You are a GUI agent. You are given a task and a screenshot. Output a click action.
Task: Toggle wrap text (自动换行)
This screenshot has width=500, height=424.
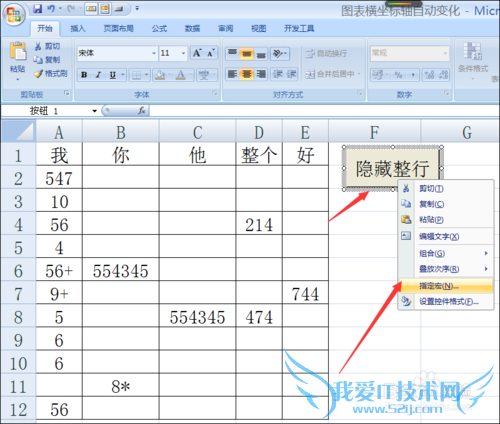pyautogui.click(x=326, y=53)
